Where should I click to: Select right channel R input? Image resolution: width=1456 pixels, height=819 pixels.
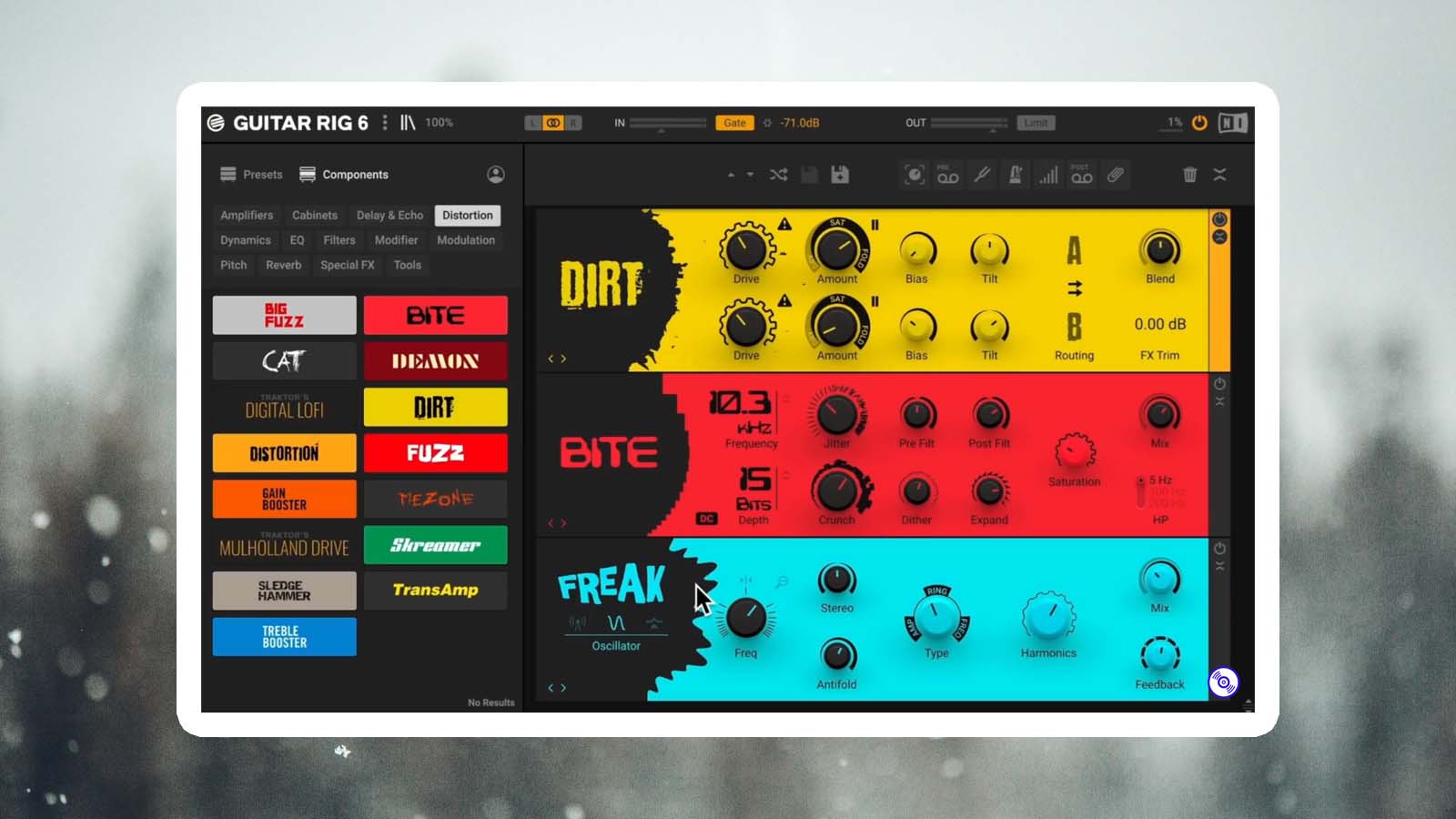[x=572, y=123]
